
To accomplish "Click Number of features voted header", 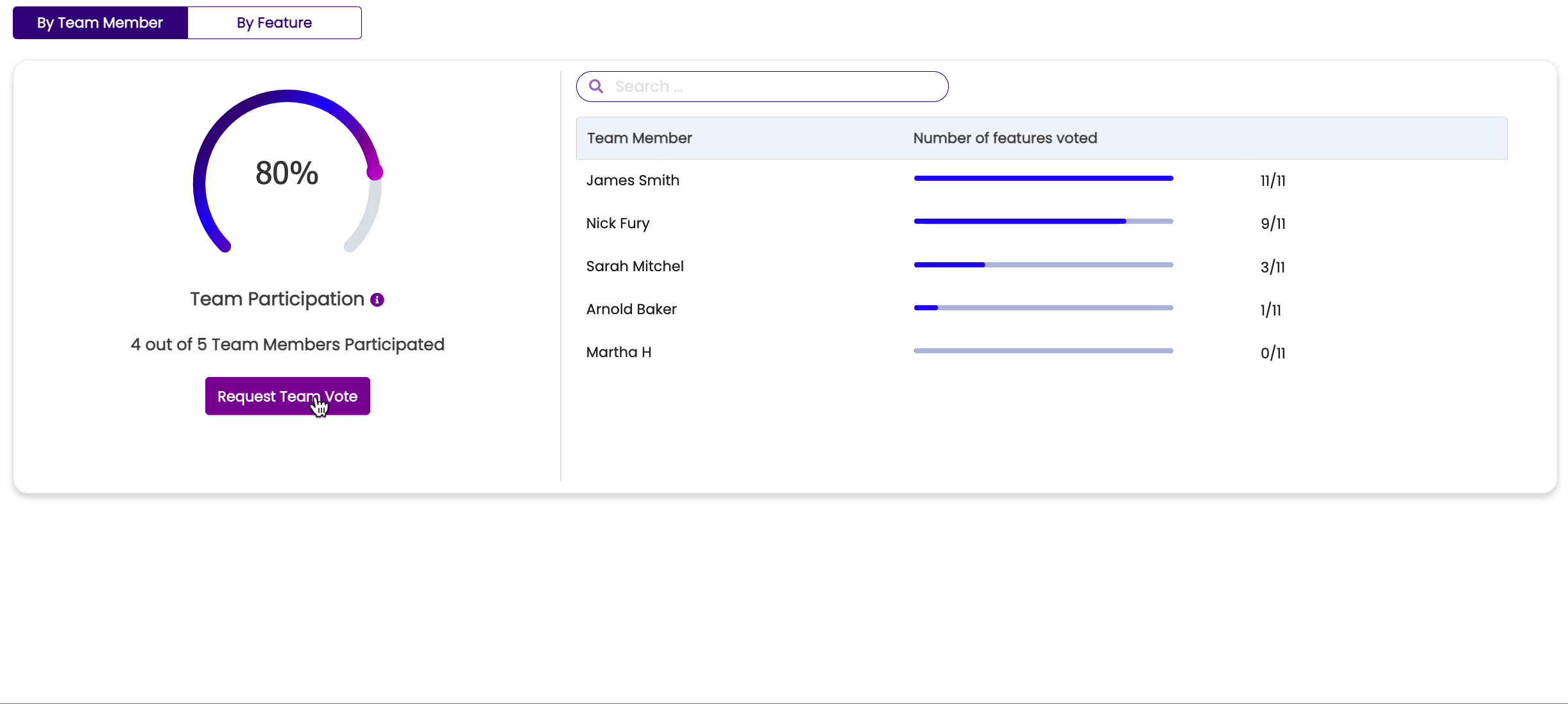I will point(1005,138).
